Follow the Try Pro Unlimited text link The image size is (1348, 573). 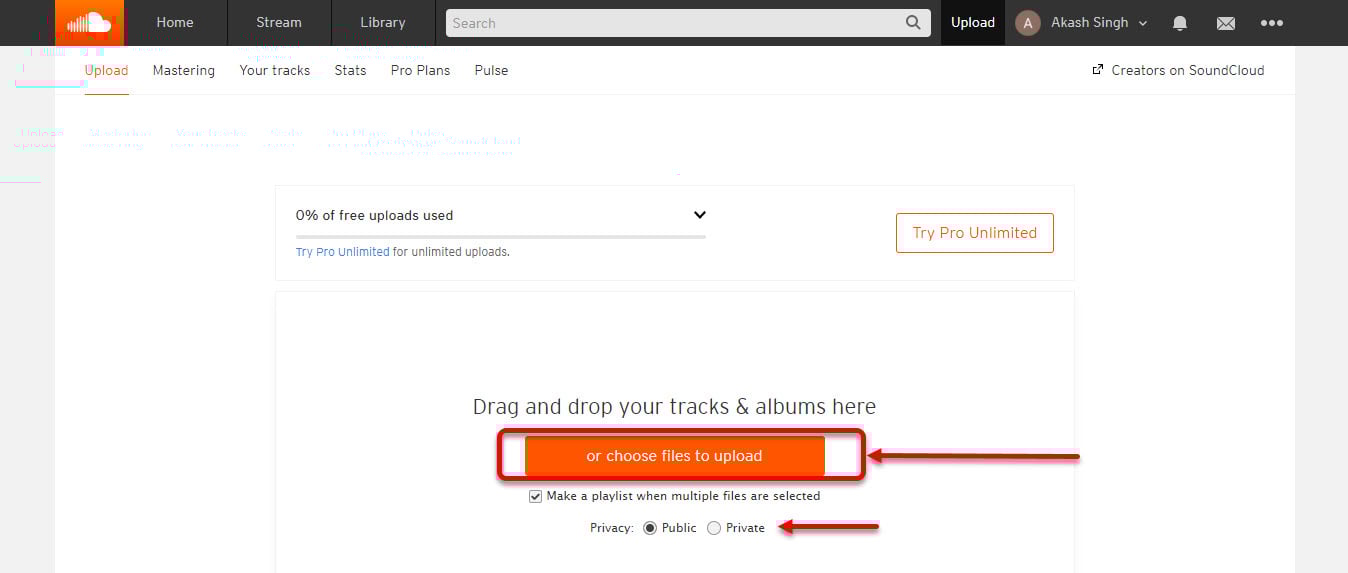coord(342,252)
